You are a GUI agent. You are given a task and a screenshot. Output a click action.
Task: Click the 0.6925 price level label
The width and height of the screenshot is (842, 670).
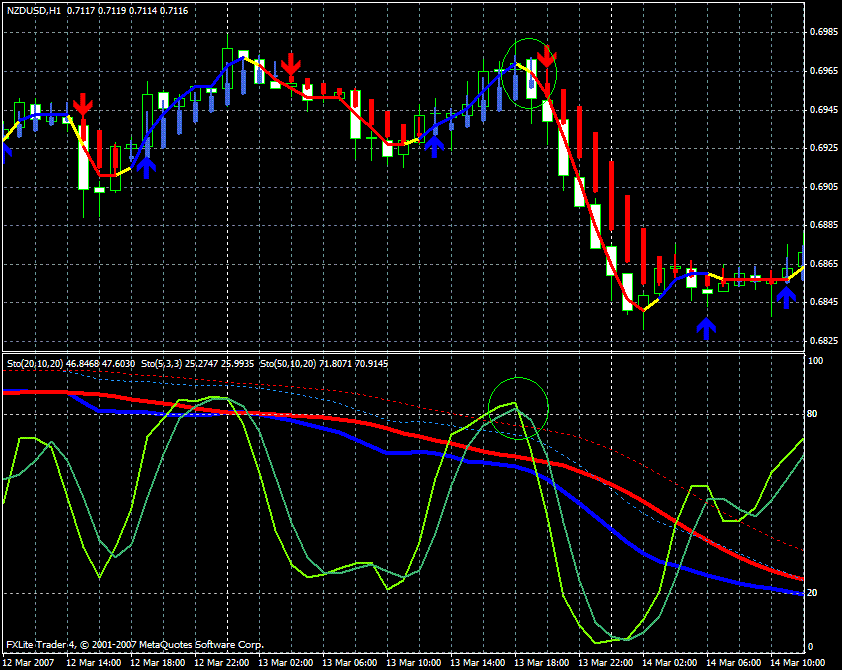pyautogui.click(x=824, y=147)
